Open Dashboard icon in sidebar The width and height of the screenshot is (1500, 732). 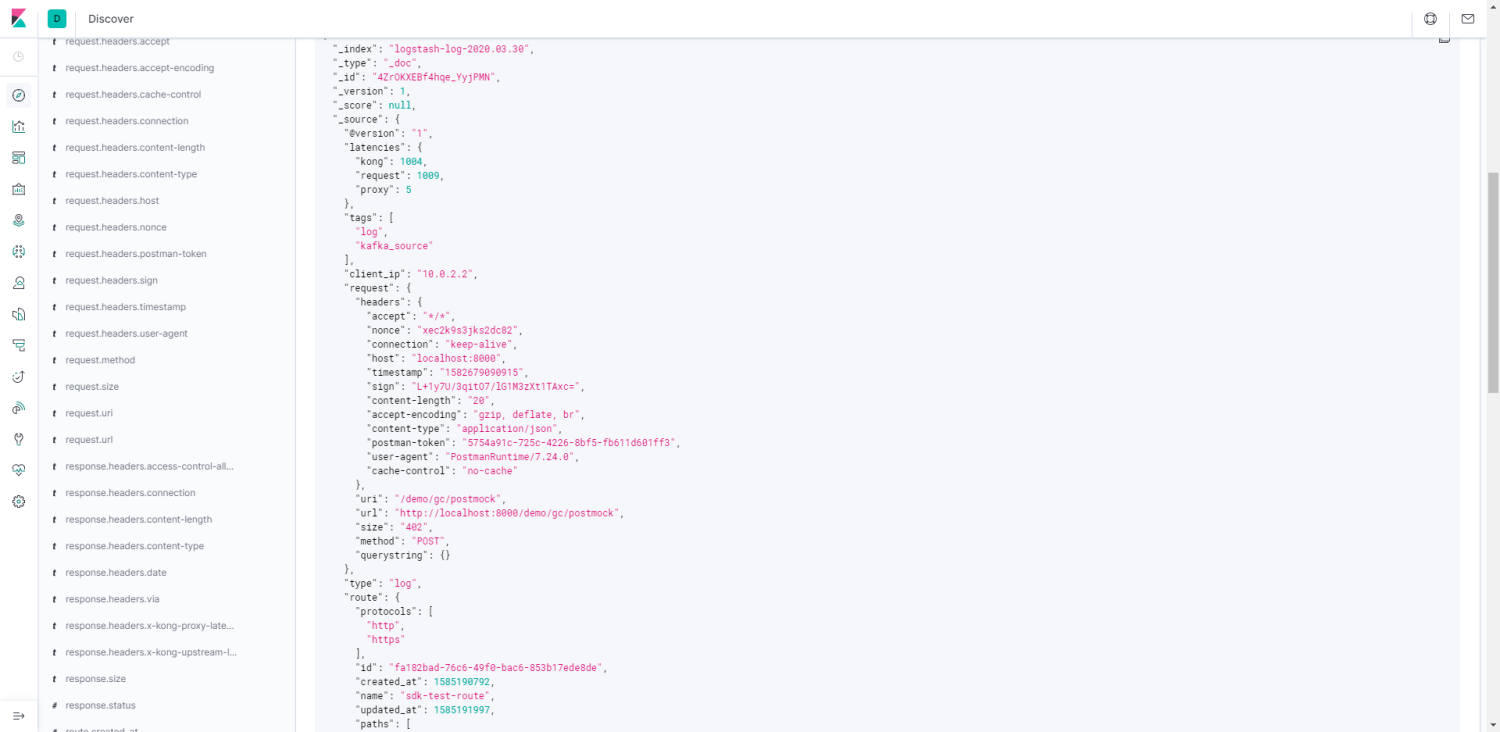18,158
